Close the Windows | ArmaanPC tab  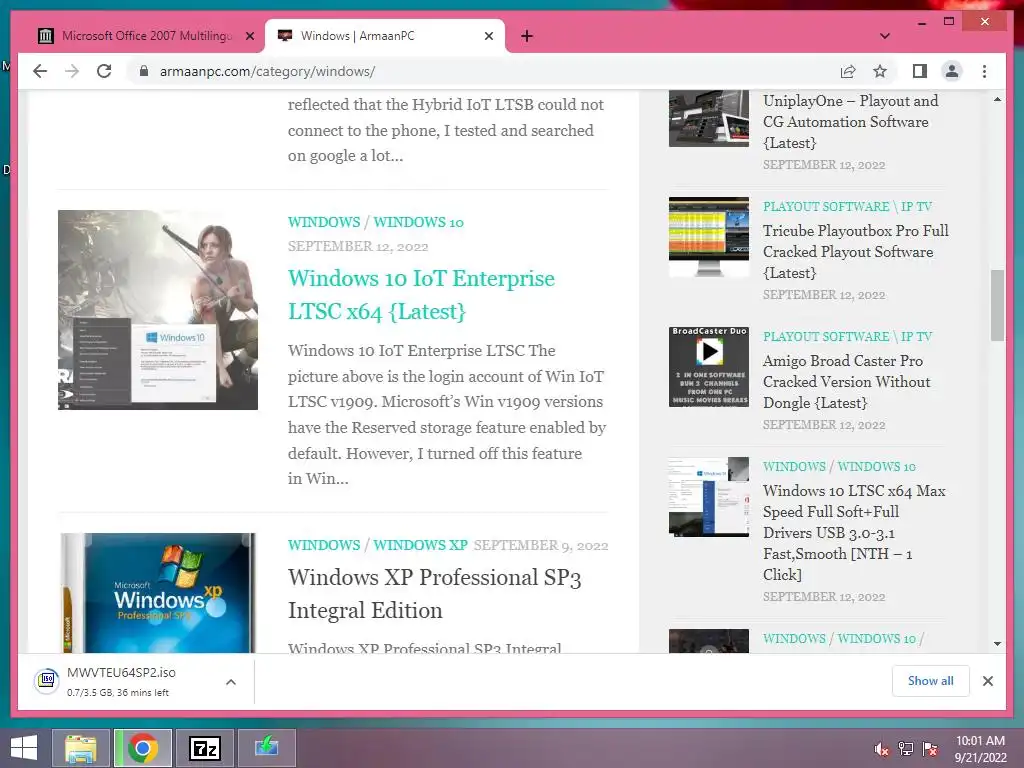click(488, 36)
